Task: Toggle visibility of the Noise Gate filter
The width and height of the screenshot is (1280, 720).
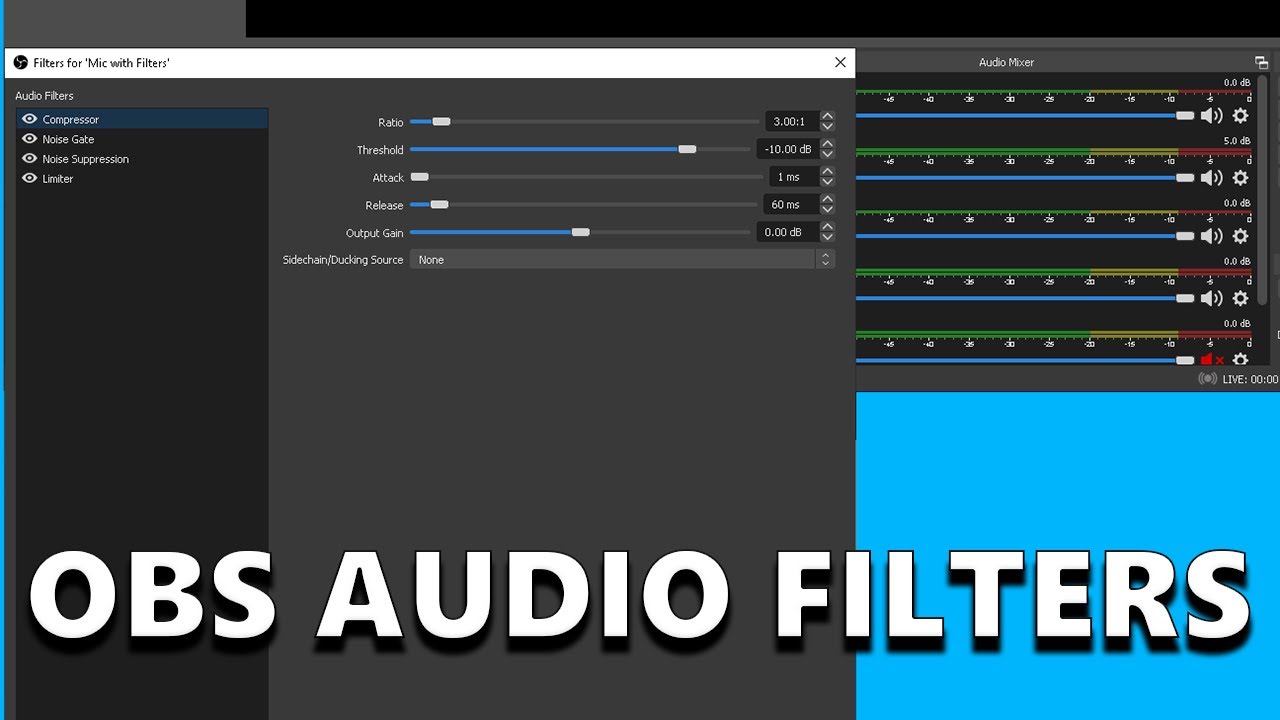Action: click(x=29, y=139)
